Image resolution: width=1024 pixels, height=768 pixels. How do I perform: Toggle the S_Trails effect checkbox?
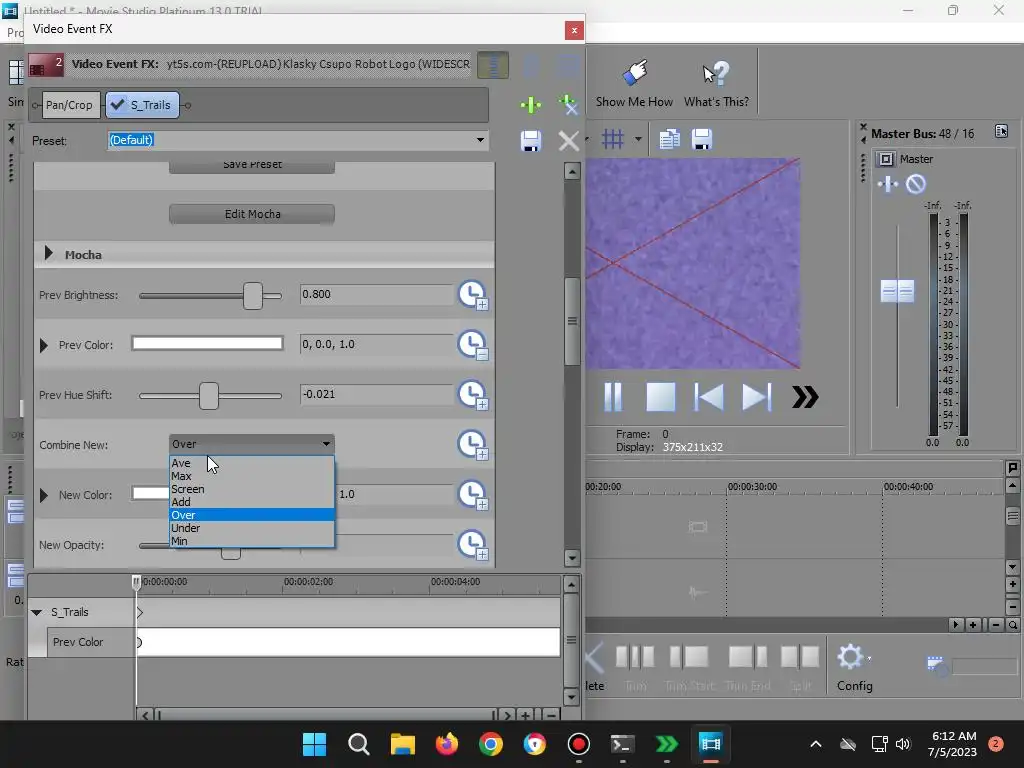click(118, 104)
